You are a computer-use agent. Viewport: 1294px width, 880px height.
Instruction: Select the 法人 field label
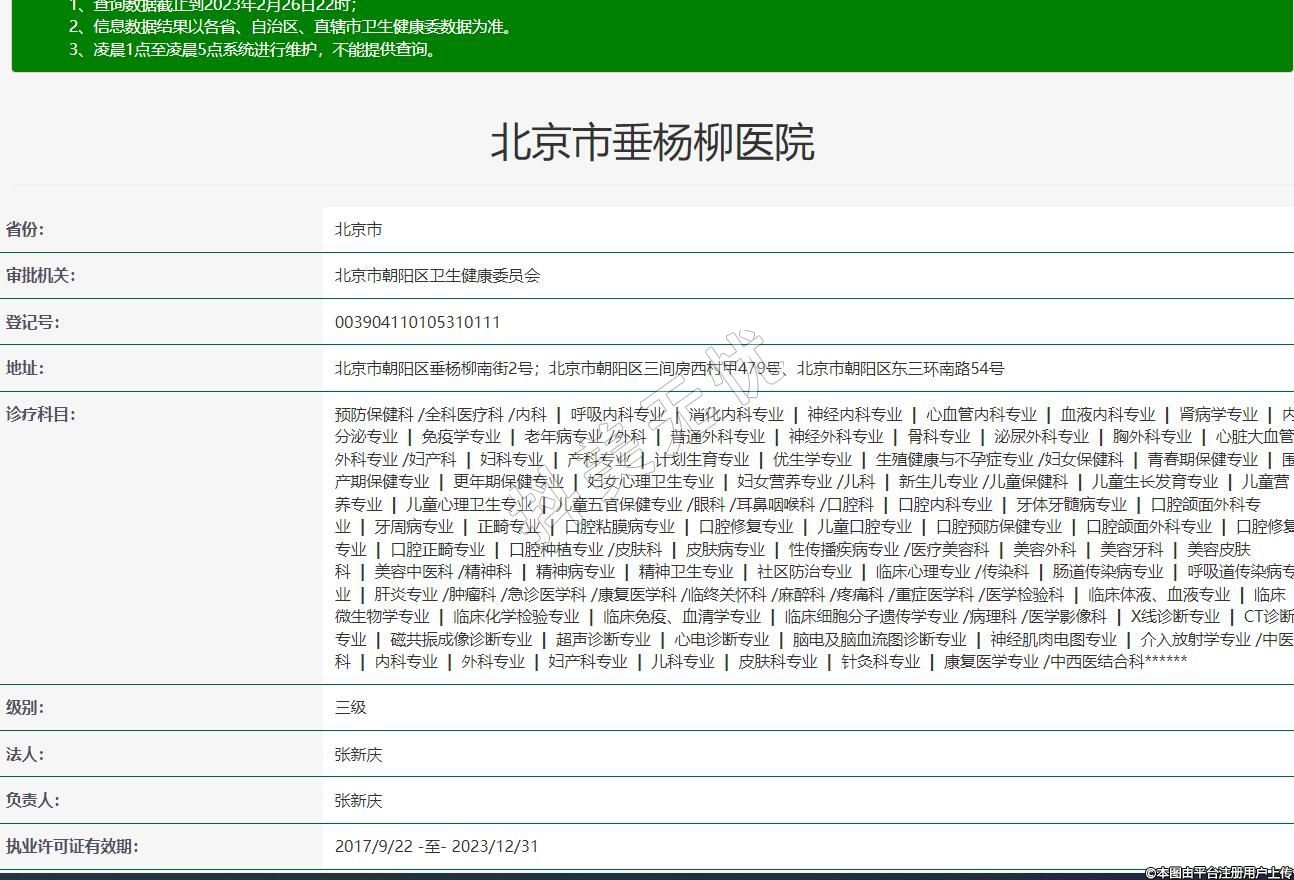[25, 754]
